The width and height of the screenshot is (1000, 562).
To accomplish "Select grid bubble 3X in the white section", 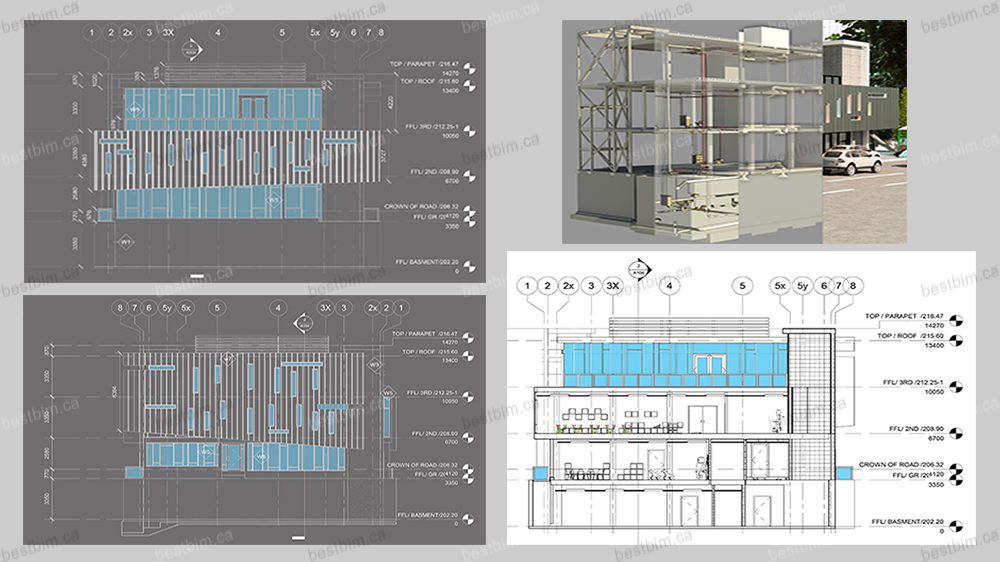I will [x=612, y=286].
